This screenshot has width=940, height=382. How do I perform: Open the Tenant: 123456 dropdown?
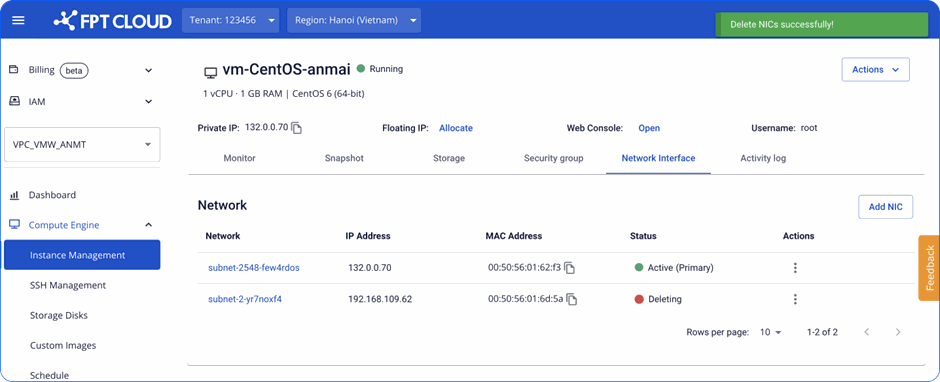click(x=231, y=20)
